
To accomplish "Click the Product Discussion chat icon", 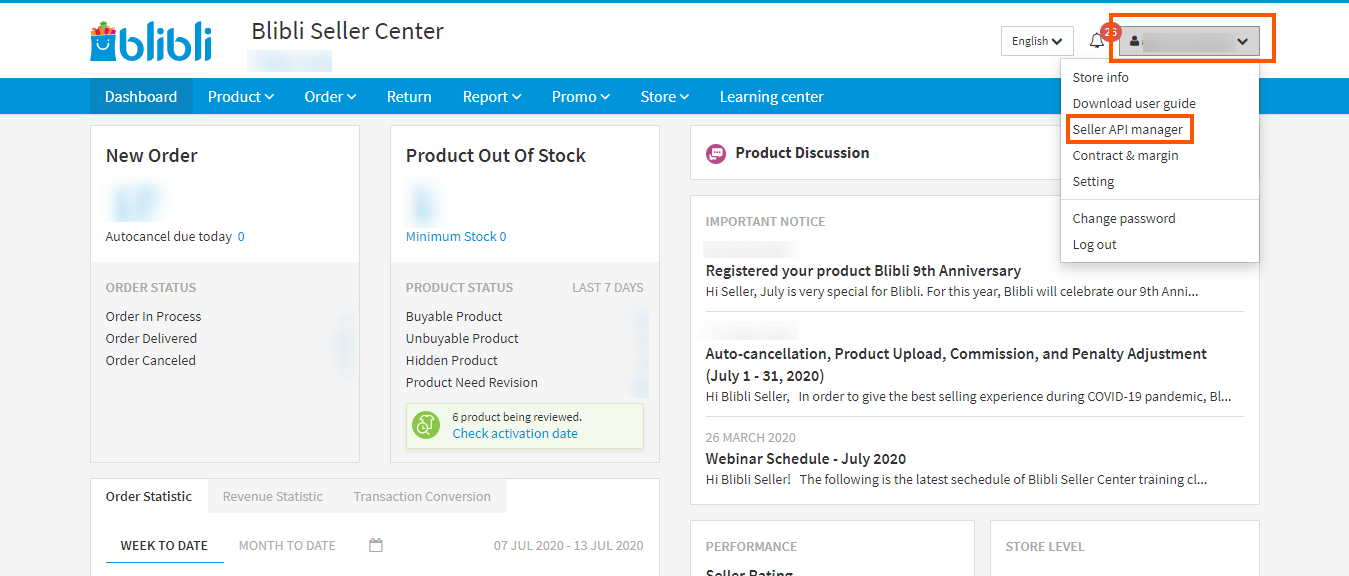I will click(716, 153).
